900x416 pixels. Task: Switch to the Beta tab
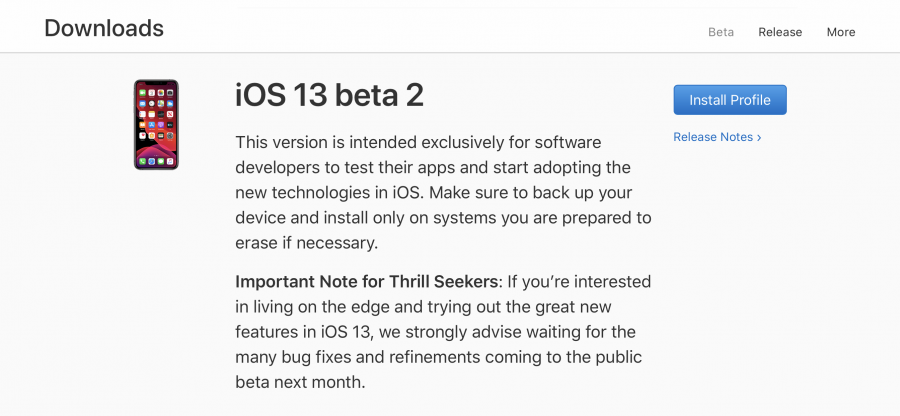point(721,32)
